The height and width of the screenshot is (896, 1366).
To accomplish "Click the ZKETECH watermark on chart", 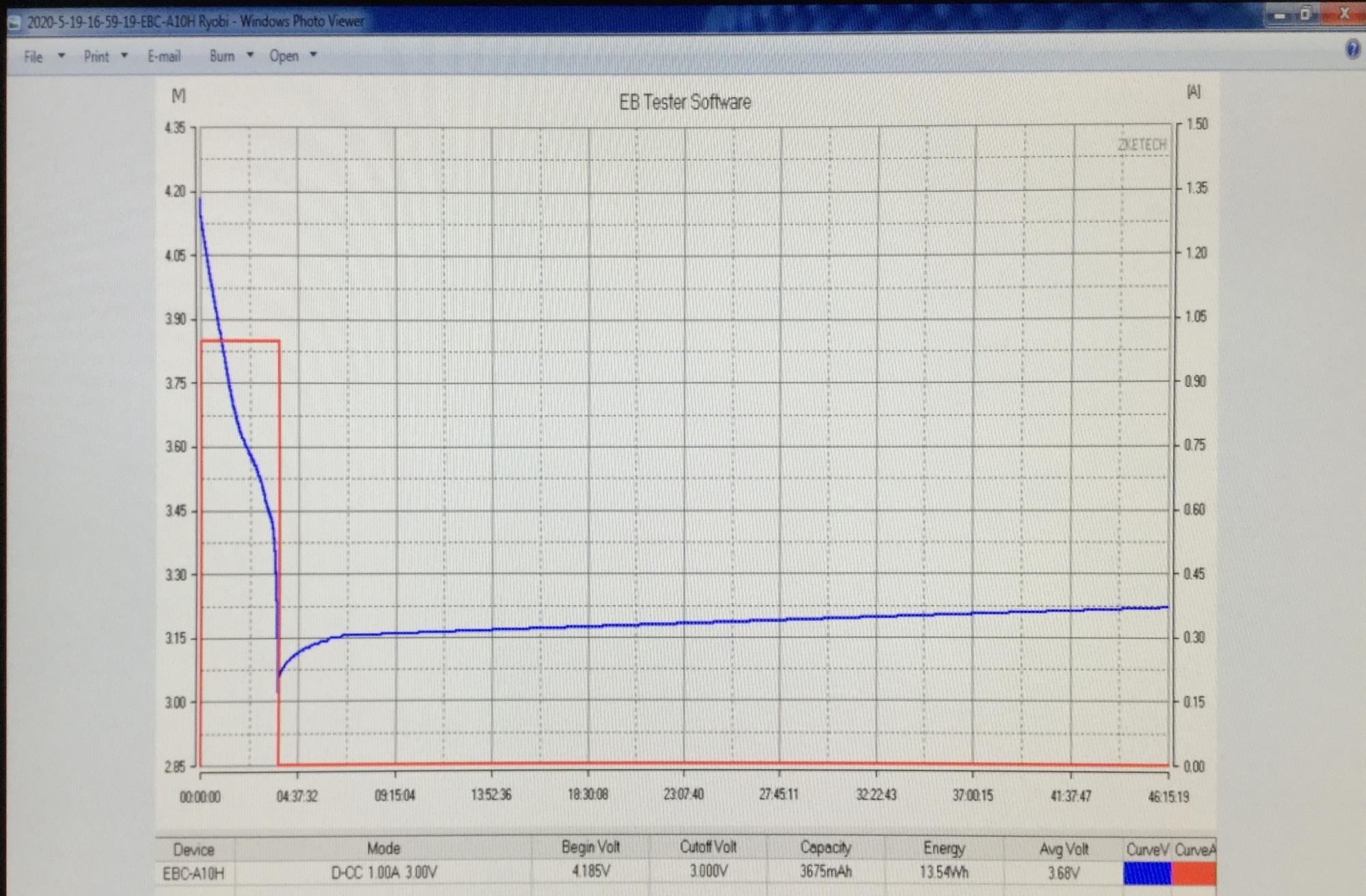I will click(1142, 145).
